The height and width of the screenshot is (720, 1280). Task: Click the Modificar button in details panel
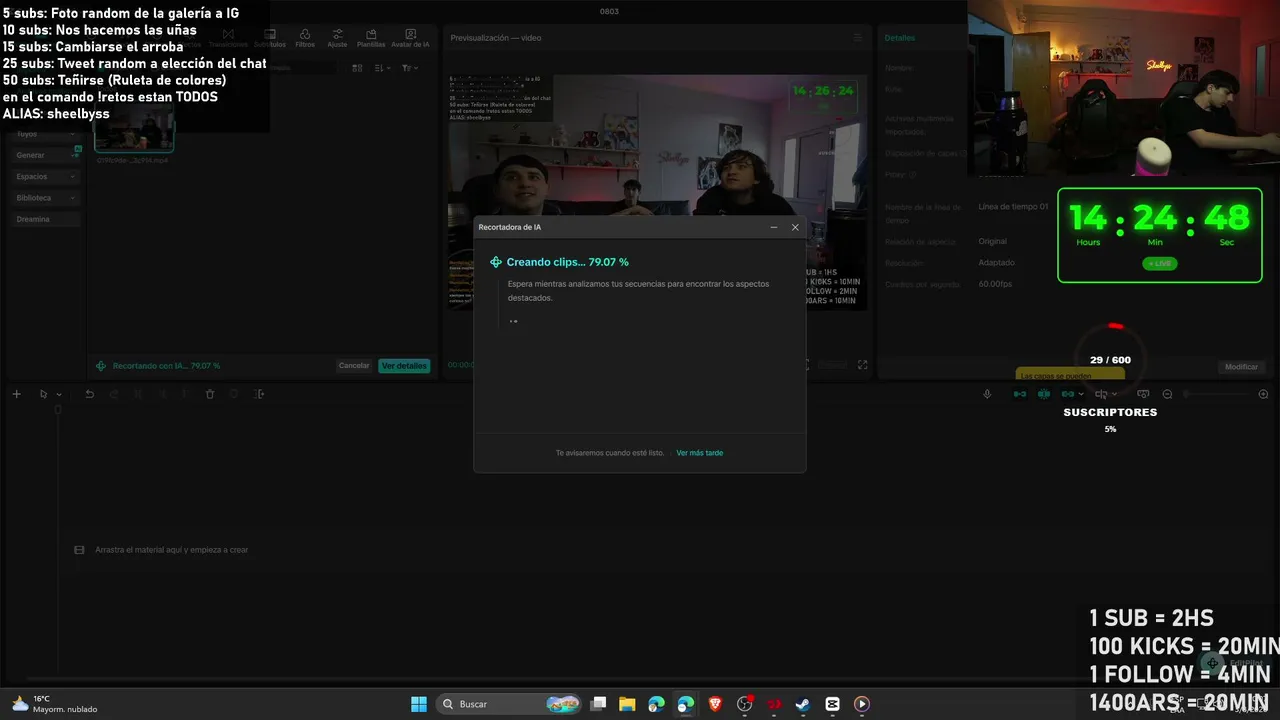pos(1241,367)
